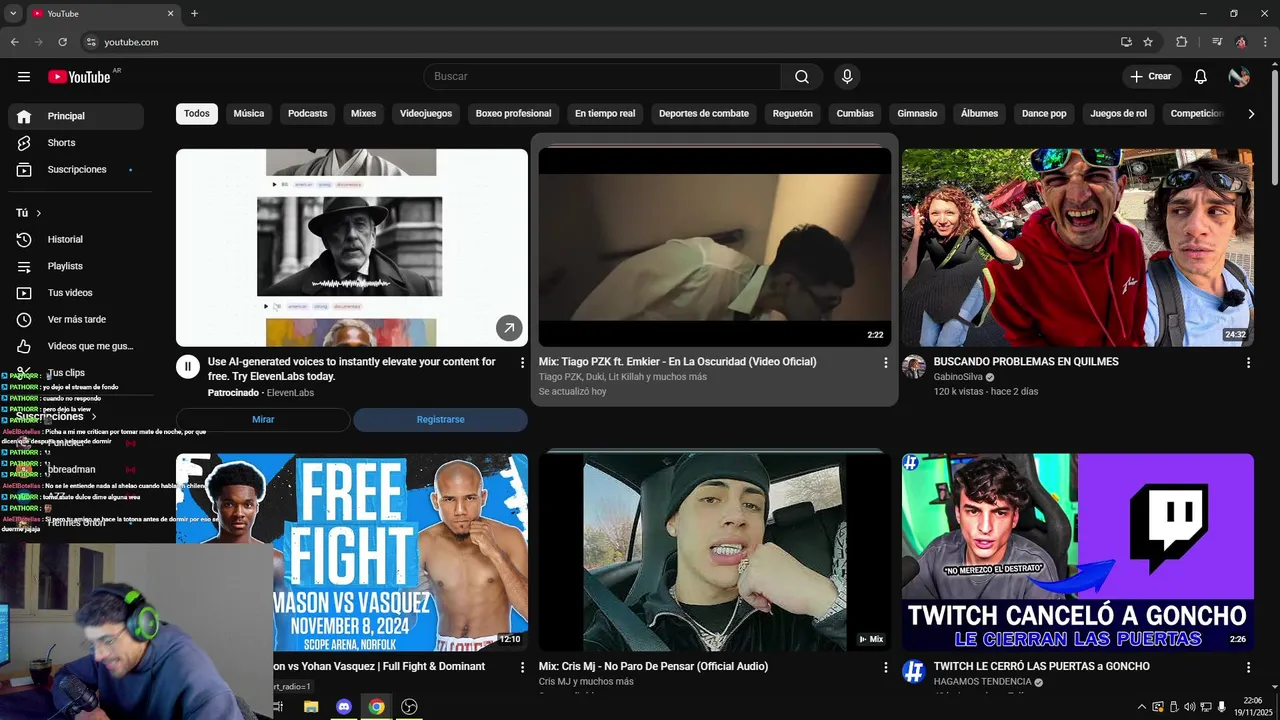Click the Registrarse button on the ad
Viewport: 1280px width, 720px height.
441,420
